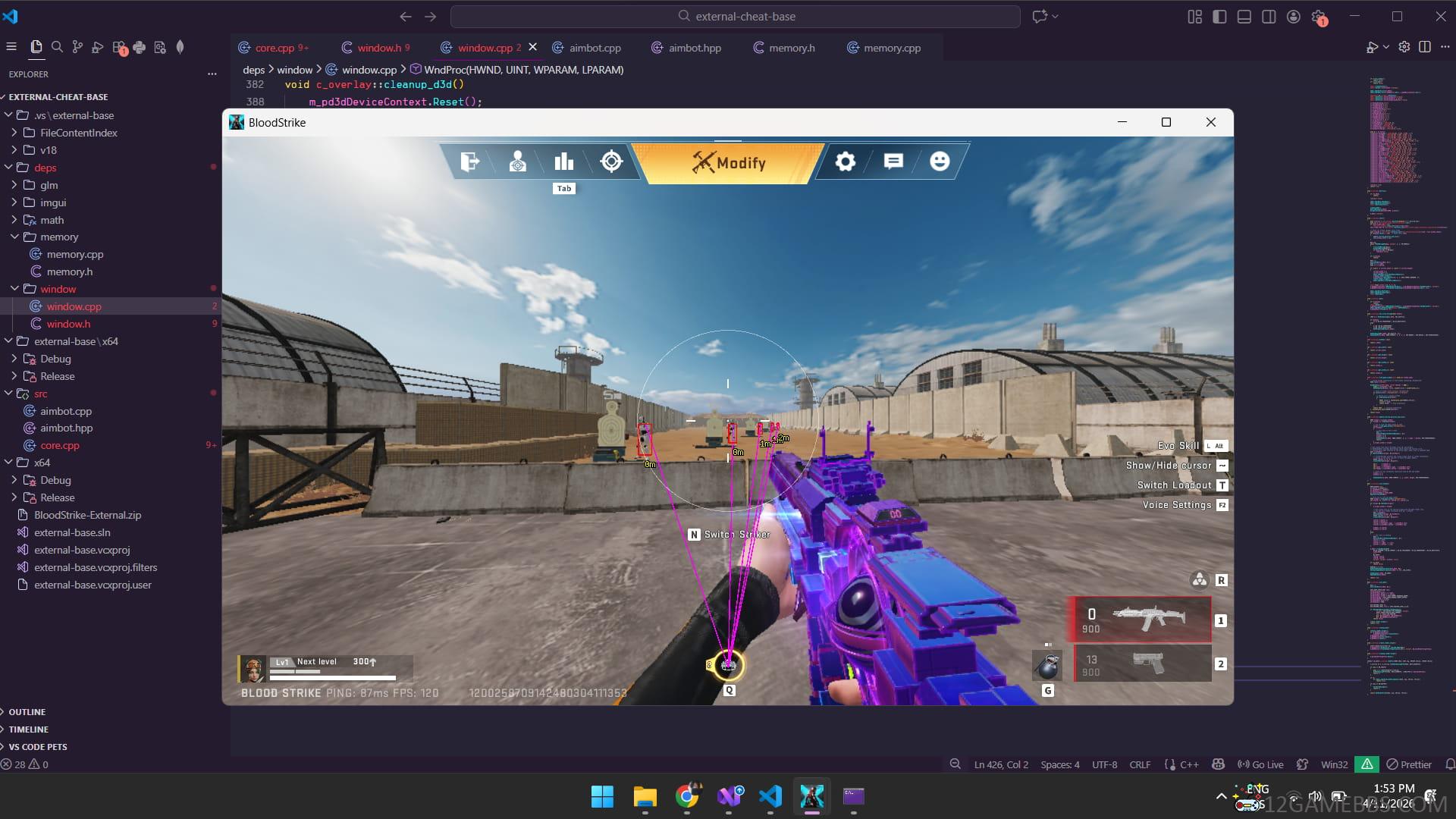Toggle the secondary side bar visibility

coord(1269,17)
